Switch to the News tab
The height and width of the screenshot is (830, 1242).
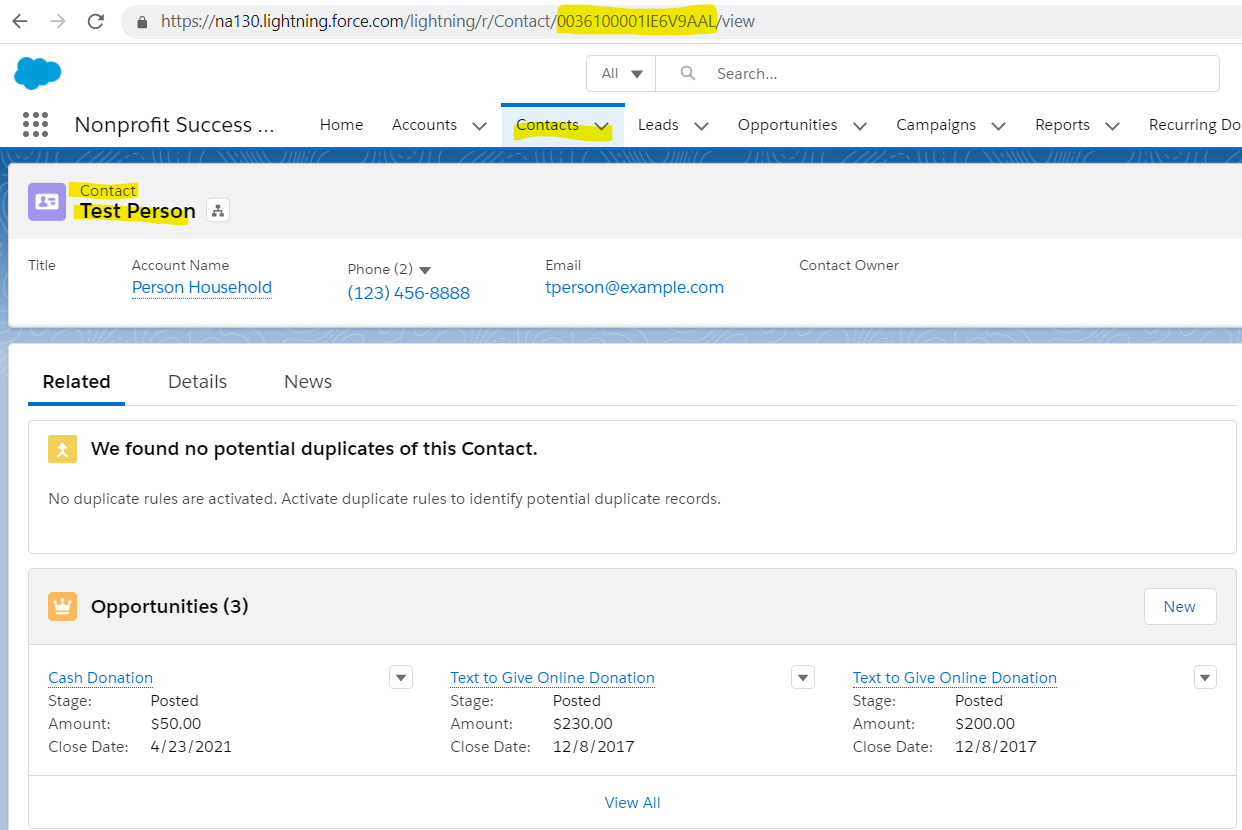tap(308, 382)
